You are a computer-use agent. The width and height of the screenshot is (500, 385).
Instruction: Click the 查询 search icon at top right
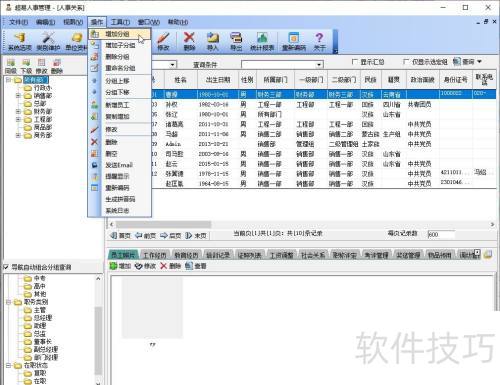[x=464, y=62]
